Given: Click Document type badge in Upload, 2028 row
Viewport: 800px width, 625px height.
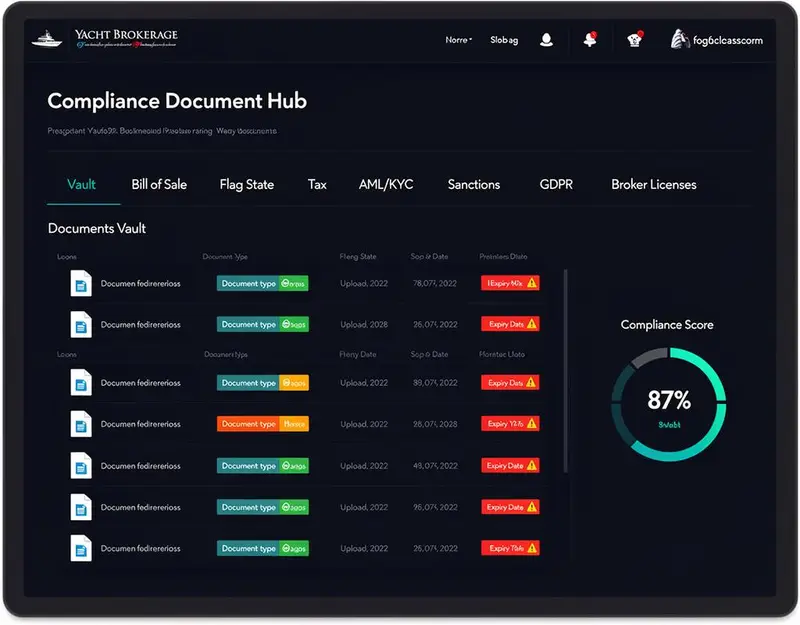Looking at the screenshot, I should tap(262, 324).
